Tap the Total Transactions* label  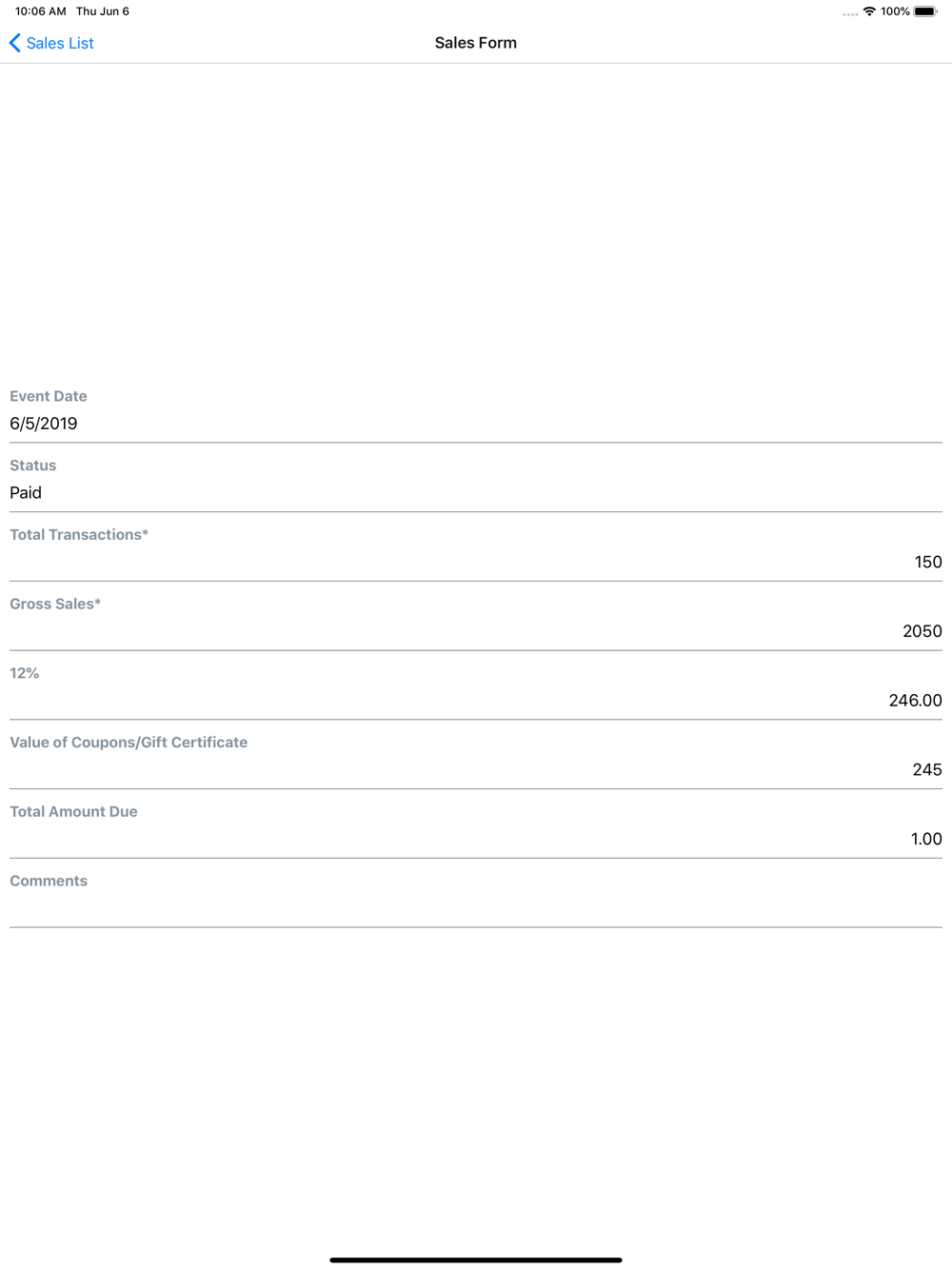(x=79, y=534)
